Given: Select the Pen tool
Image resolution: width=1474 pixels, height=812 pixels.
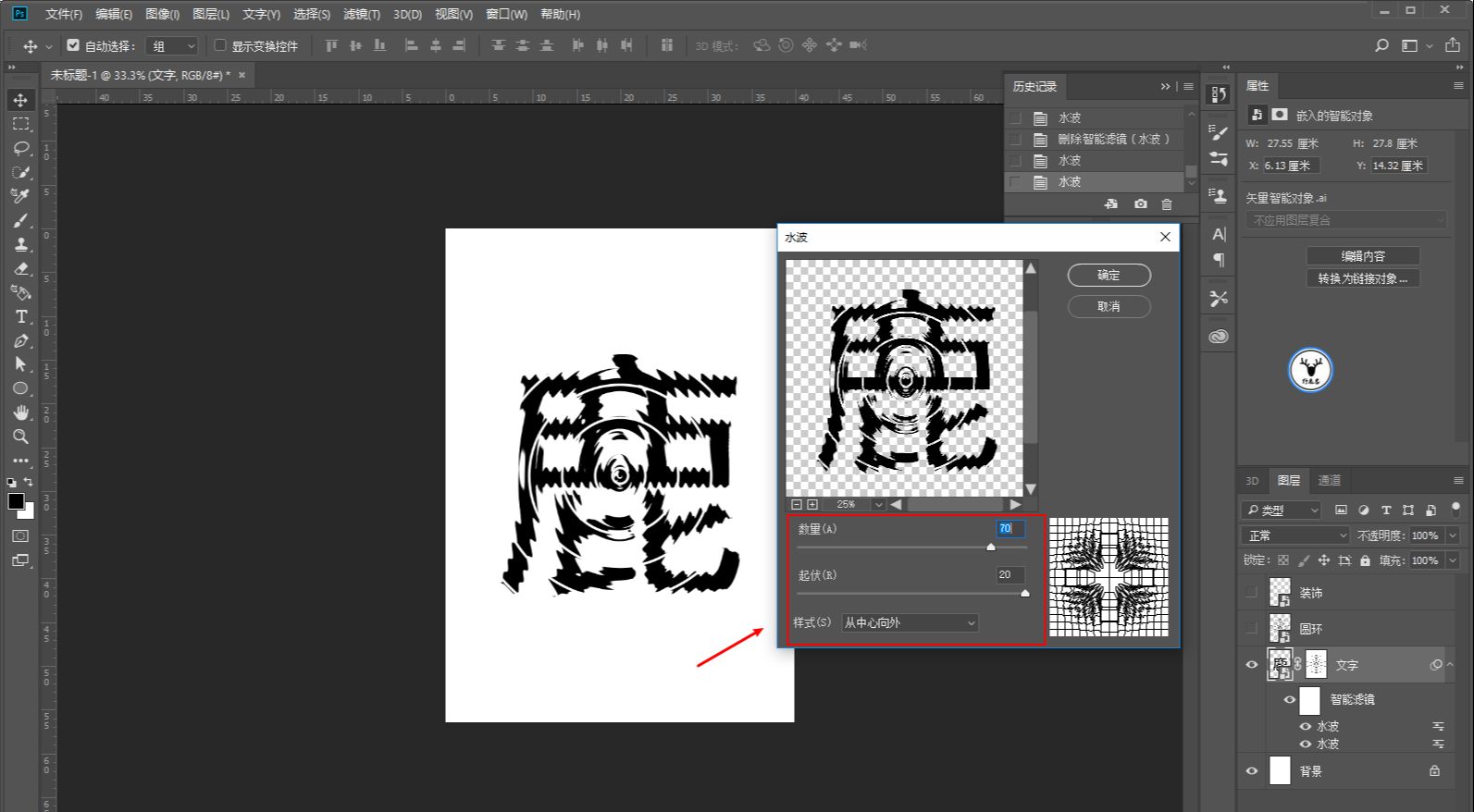Looking at the screenshot, I should coord(20,340).
